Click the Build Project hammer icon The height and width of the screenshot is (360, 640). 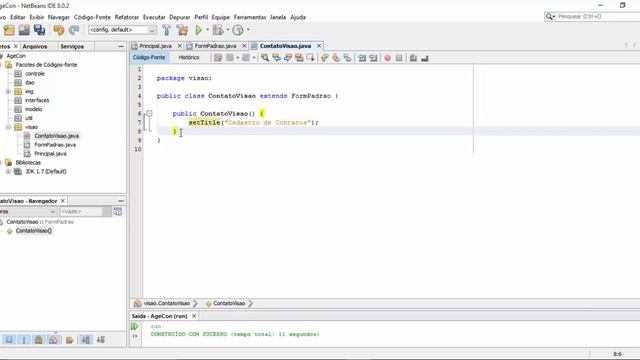(x=167, y=30)
